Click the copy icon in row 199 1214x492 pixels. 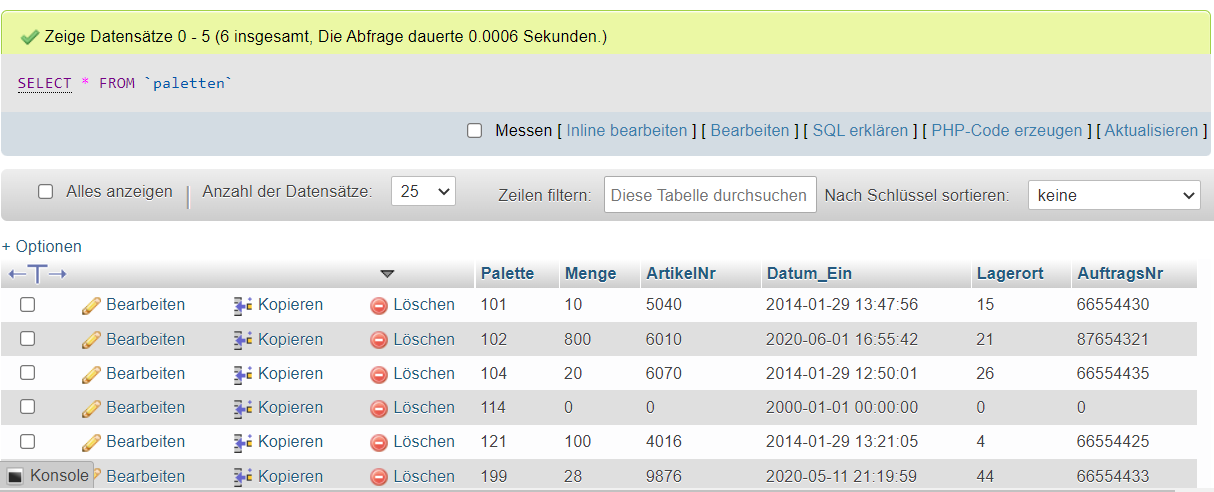pyautogui.click(x=243, y=477)
